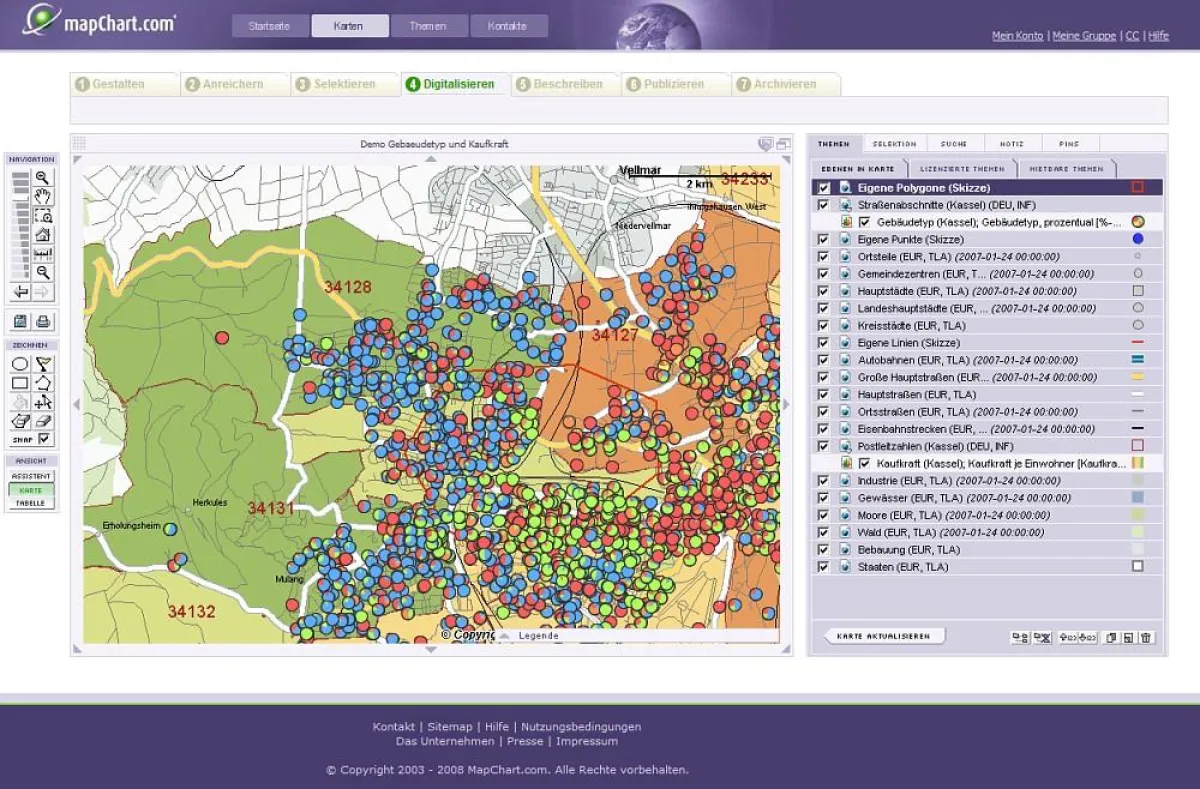1200x789 pixels.
Task: Collapse the Postleitzahlen (Kassel) sublayer
Action: click(x=845, y=445)
